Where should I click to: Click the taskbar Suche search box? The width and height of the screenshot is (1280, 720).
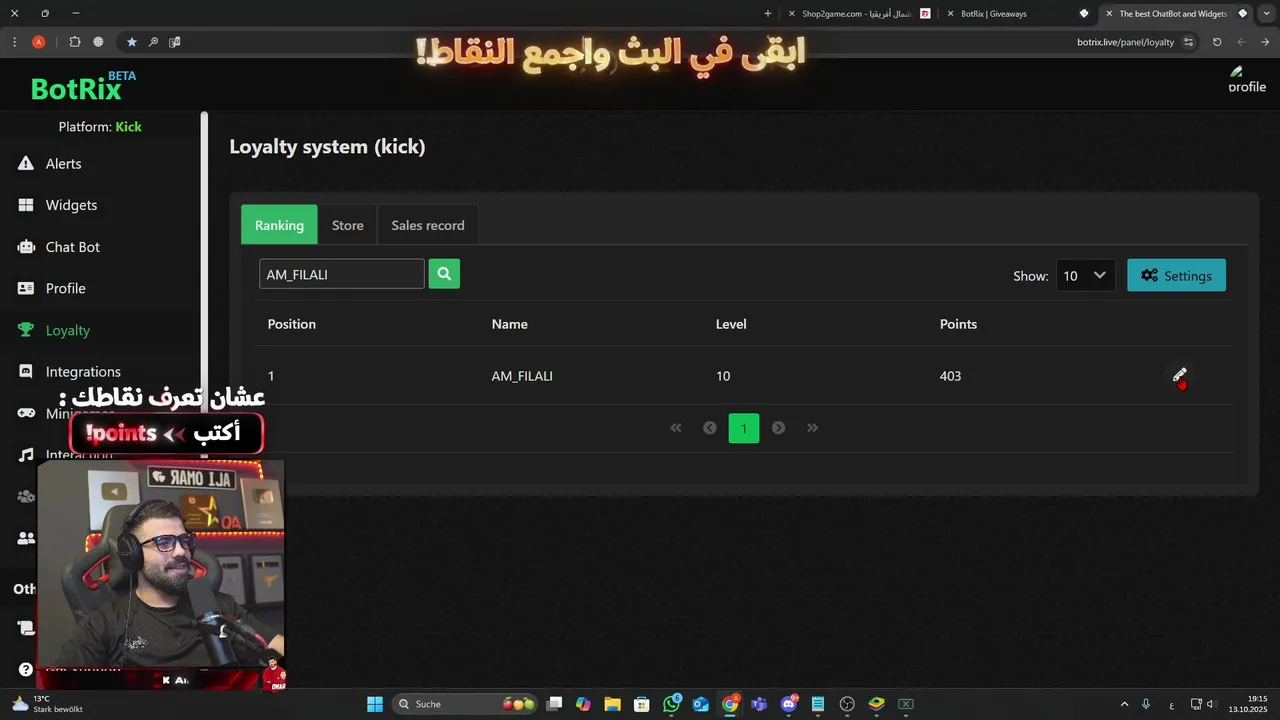tap(465, 704)
